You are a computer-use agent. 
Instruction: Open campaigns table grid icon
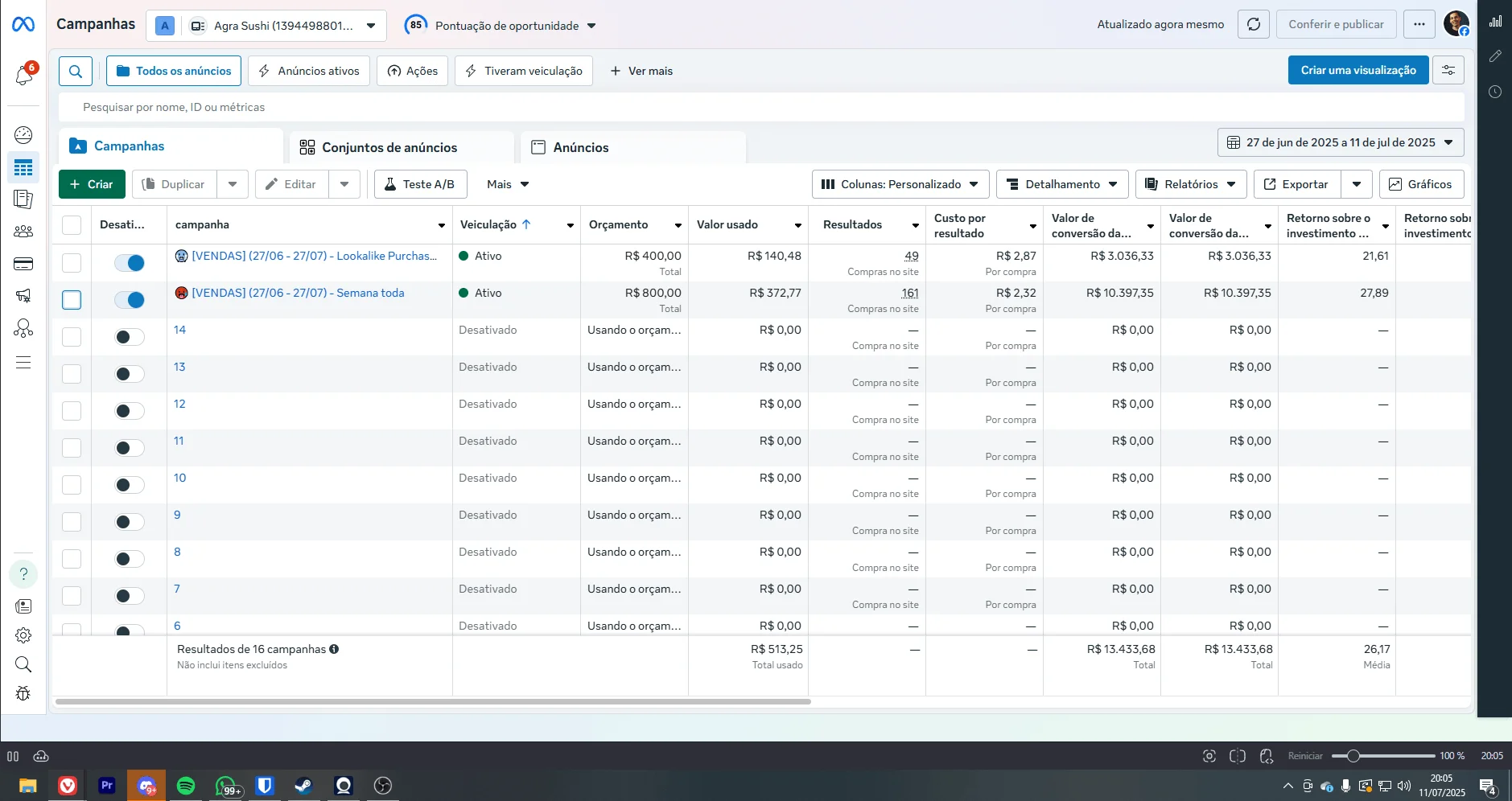23,167
